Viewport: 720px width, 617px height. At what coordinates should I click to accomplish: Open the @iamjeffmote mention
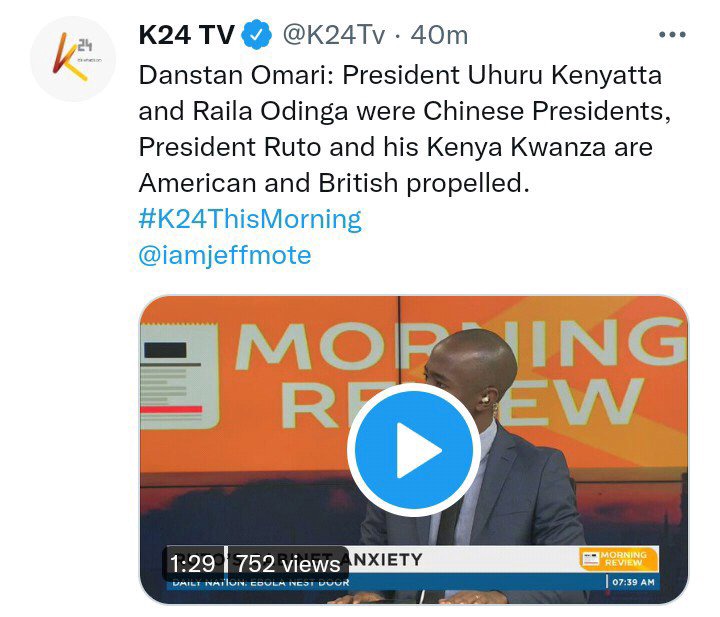(225, 255)
